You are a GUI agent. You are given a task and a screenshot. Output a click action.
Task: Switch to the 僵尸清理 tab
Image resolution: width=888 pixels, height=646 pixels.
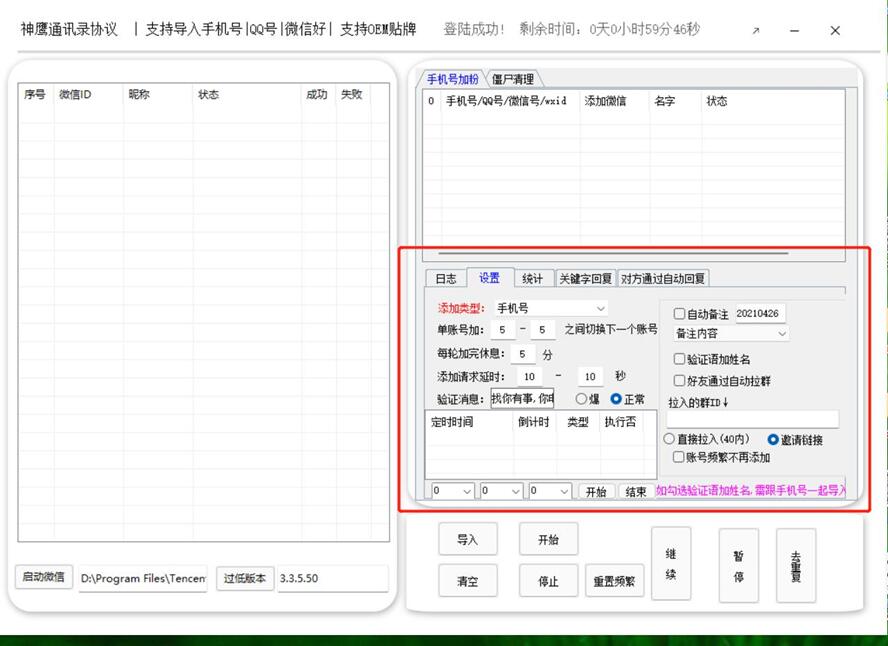point(513,79)
